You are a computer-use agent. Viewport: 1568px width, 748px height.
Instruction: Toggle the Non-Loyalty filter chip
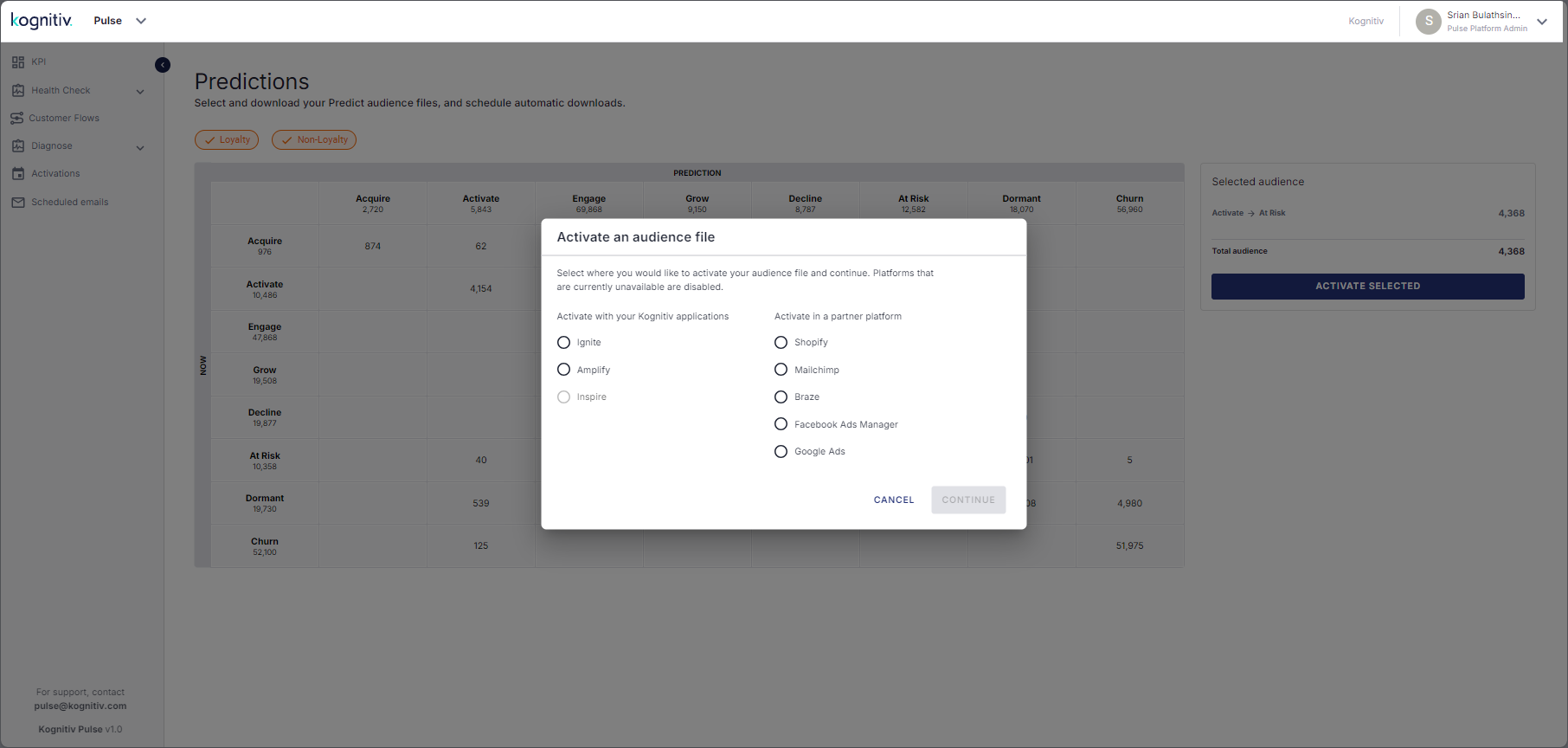coord(314,139)
